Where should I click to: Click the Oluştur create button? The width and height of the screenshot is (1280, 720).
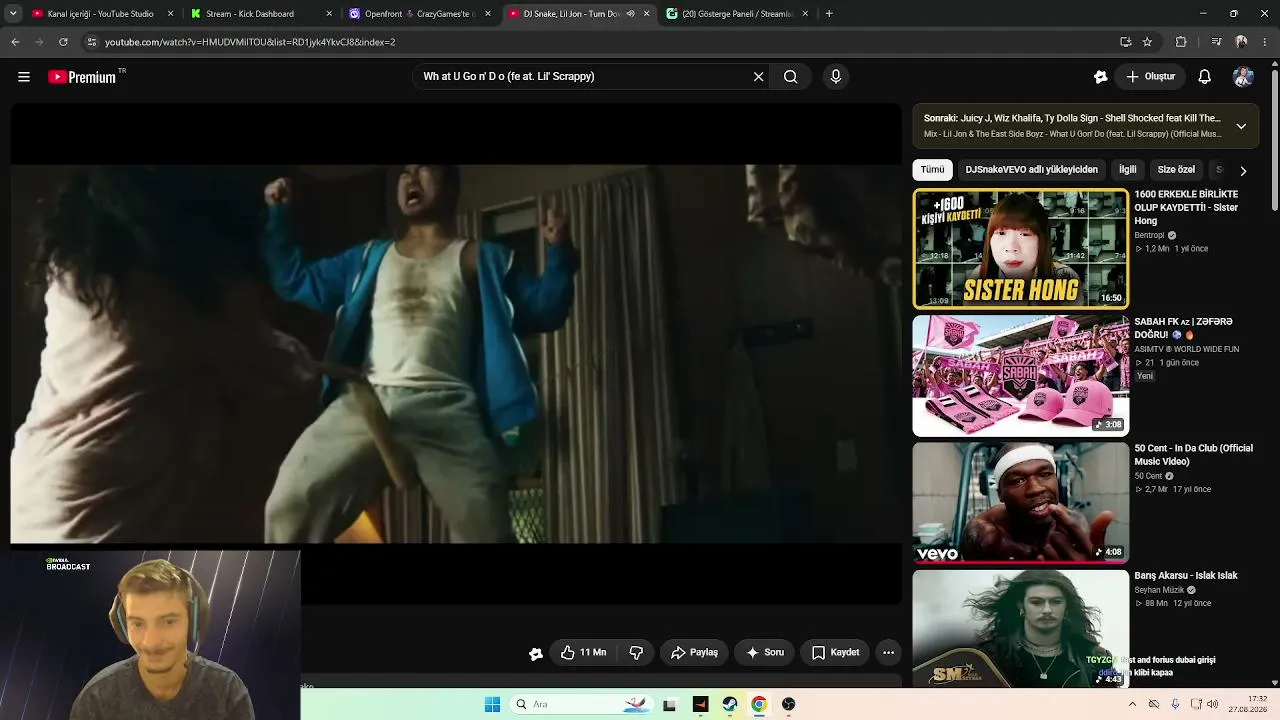(x=1150, y=77)
